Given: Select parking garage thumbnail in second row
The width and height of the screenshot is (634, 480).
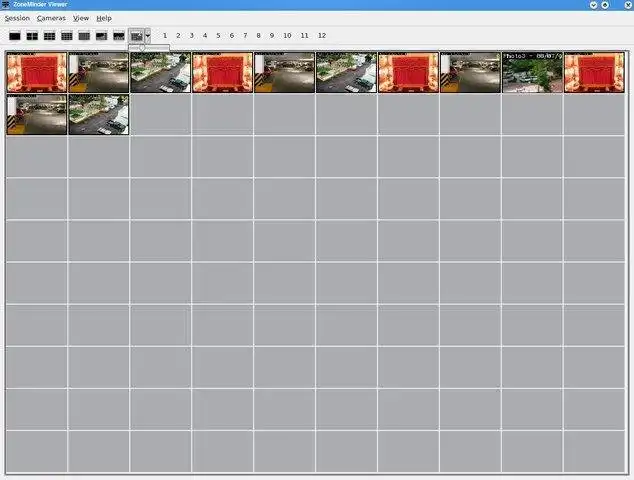Looking at the screenshot, I should (x=37, y=114).
